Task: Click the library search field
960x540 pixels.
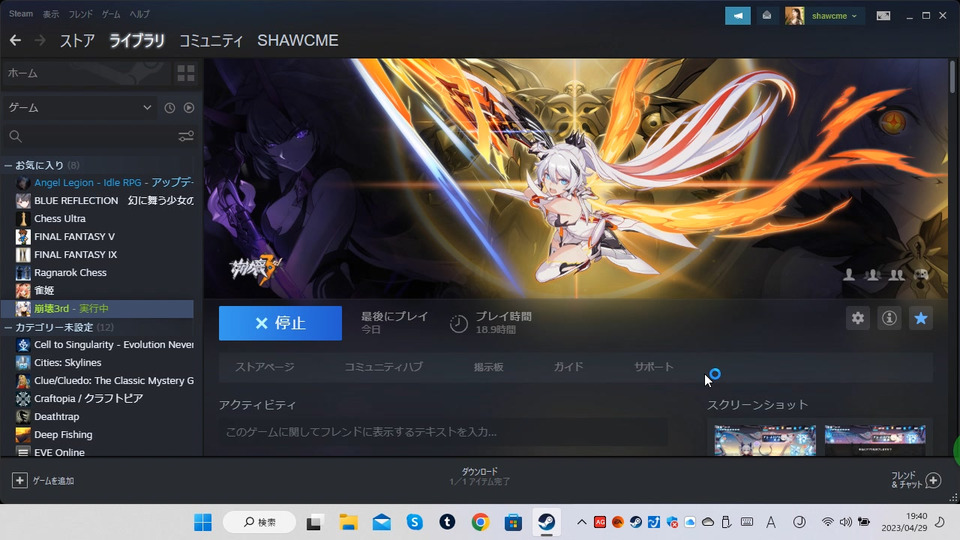Action: pos(99,136)
